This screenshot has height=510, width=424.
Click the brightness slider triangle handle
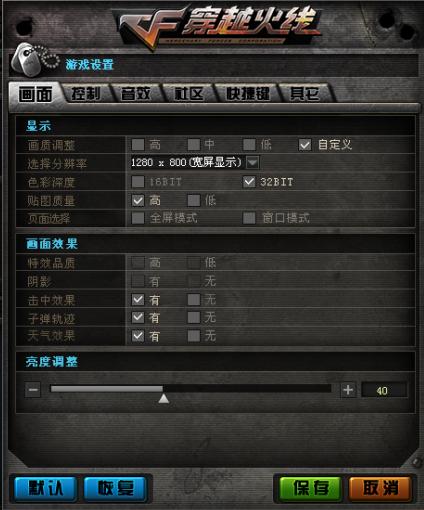pyautogui.click(x=163, y=398)
